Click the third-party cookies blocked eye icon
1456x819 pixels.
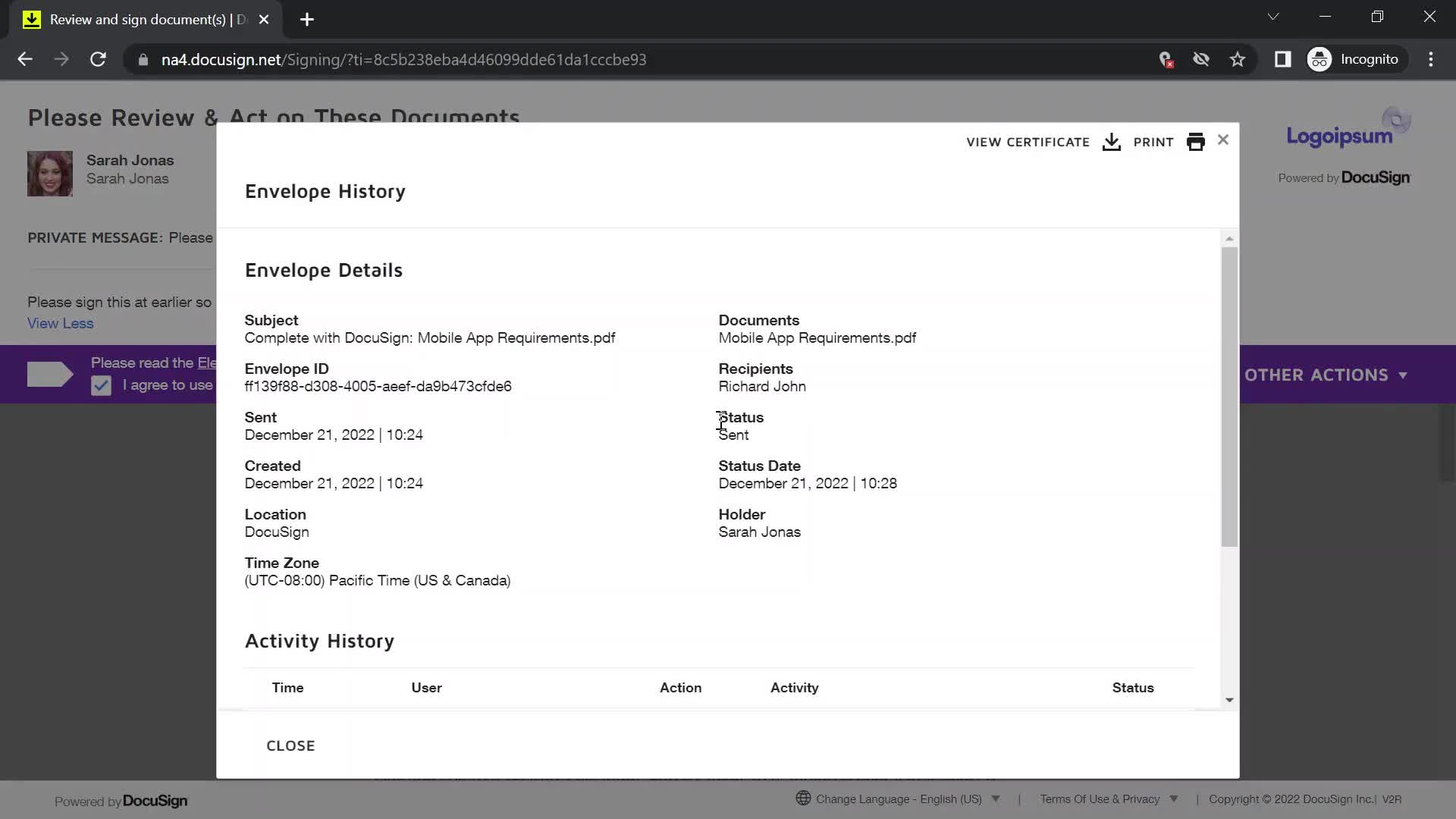click(1201, 59)
